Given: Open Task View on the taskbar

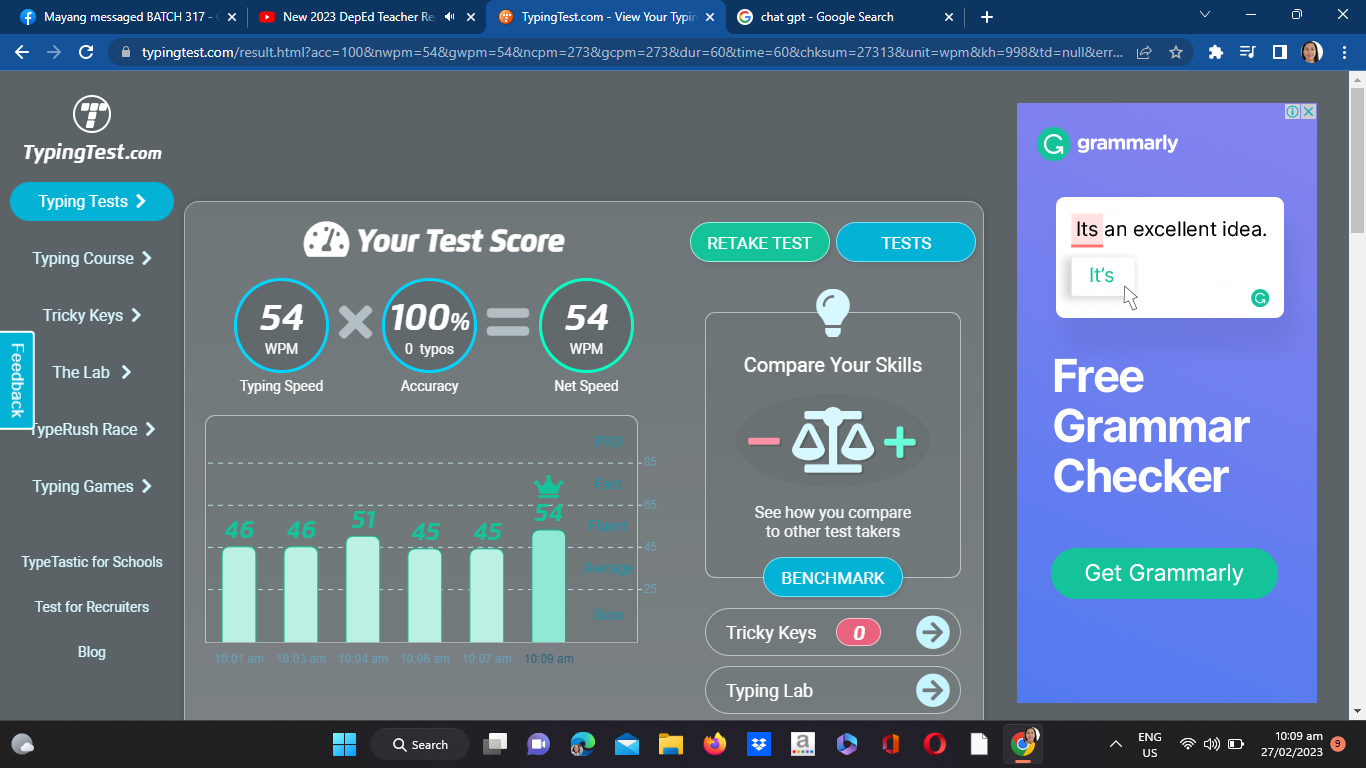Looking at the screenshot, I should tap(495, 744).
